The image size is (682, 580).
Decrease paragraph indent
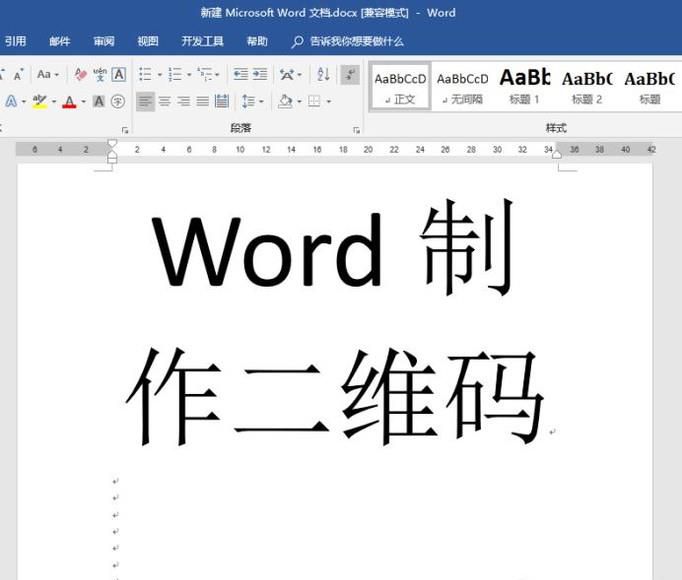[241, 74]
